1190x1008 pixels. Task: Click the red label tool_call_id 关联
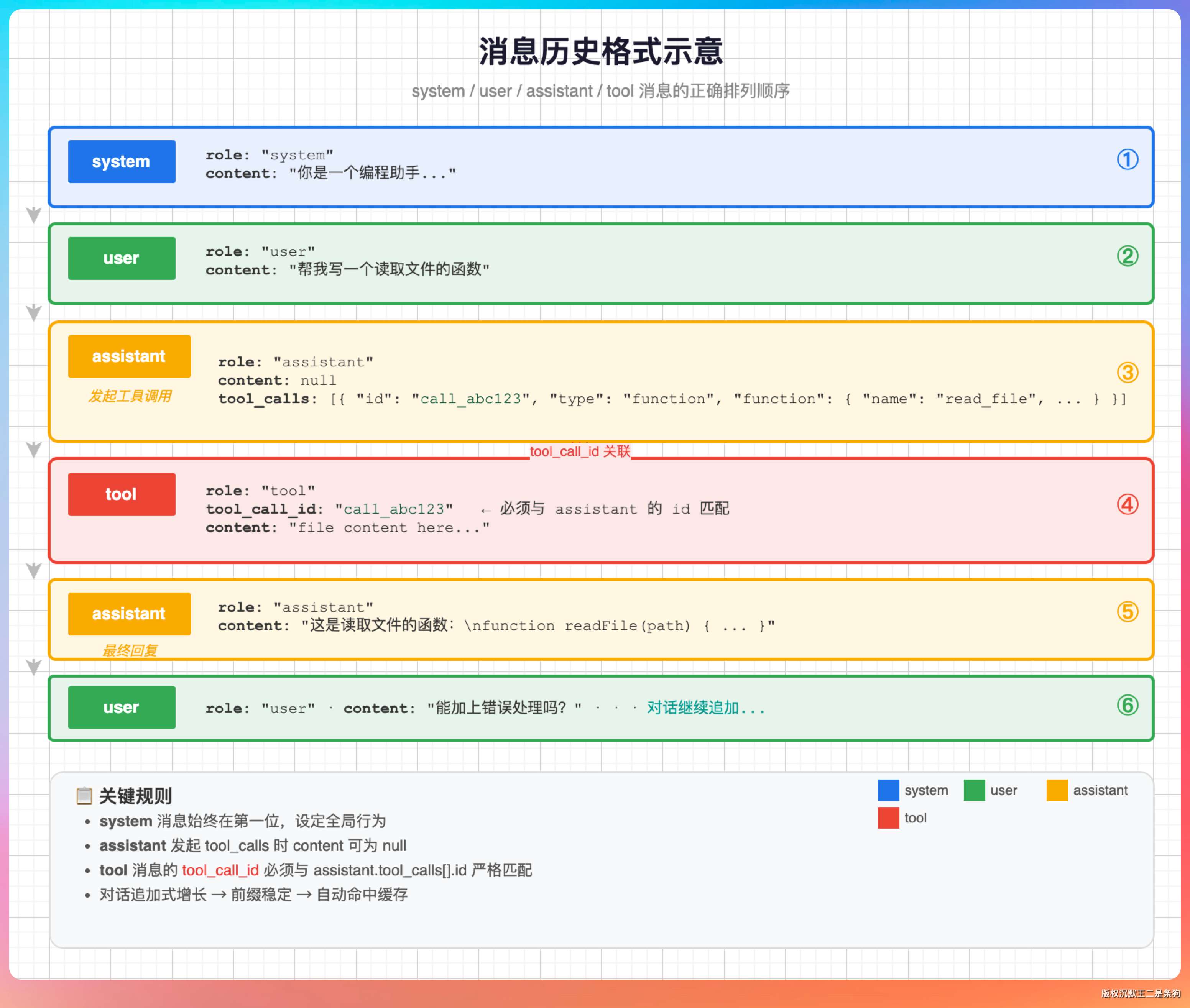[x=580, y=451]
